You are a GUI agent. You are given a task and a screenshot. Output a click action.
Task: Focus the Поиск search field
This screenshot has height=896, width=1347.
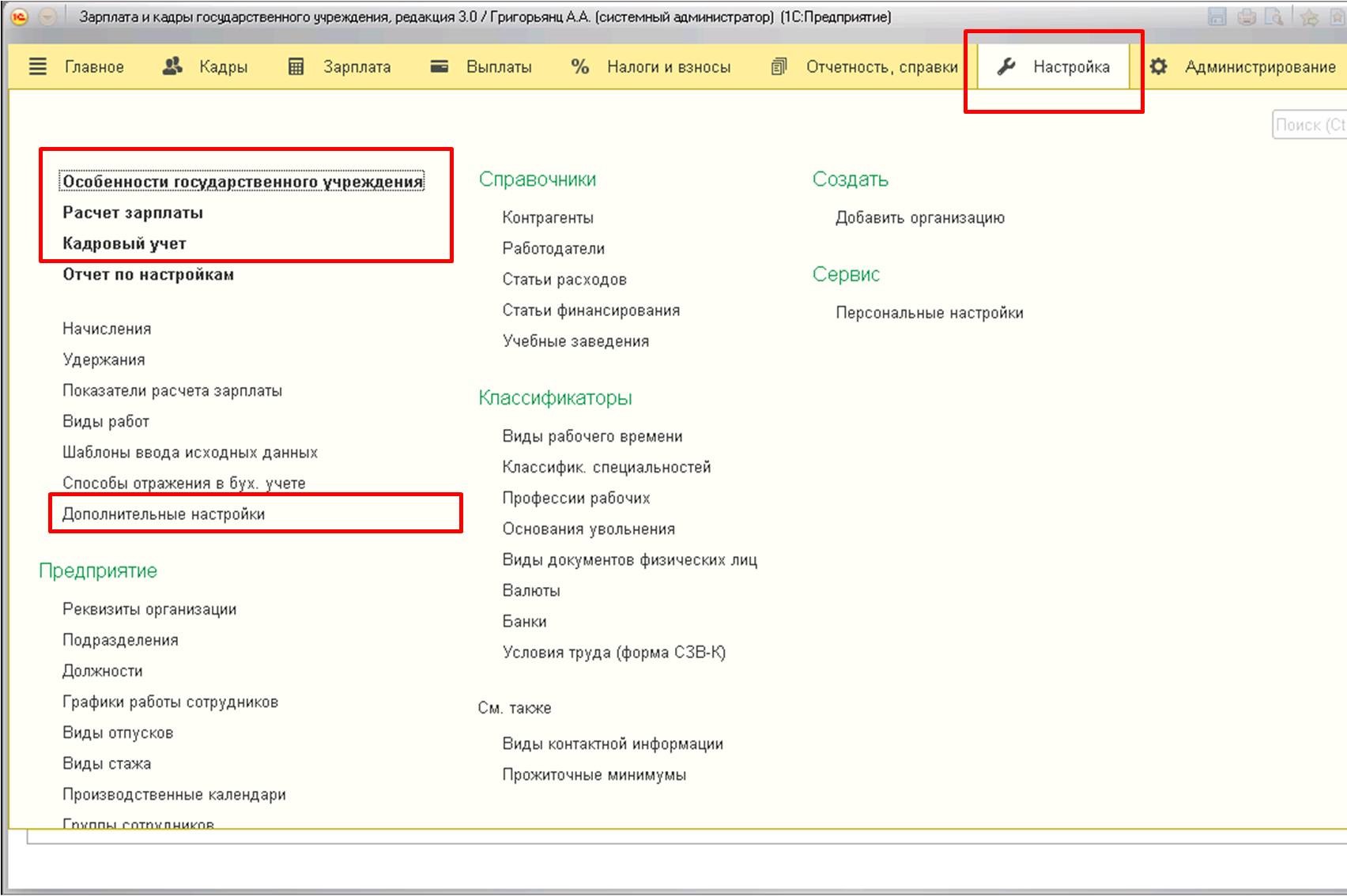[x=1309, y=125]
